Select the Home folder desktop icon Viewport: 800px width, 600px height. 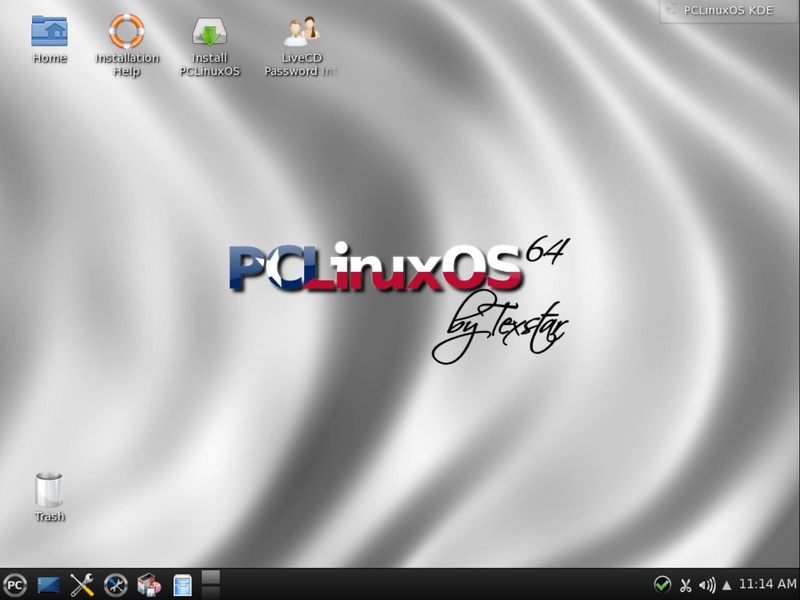[49, 39]
